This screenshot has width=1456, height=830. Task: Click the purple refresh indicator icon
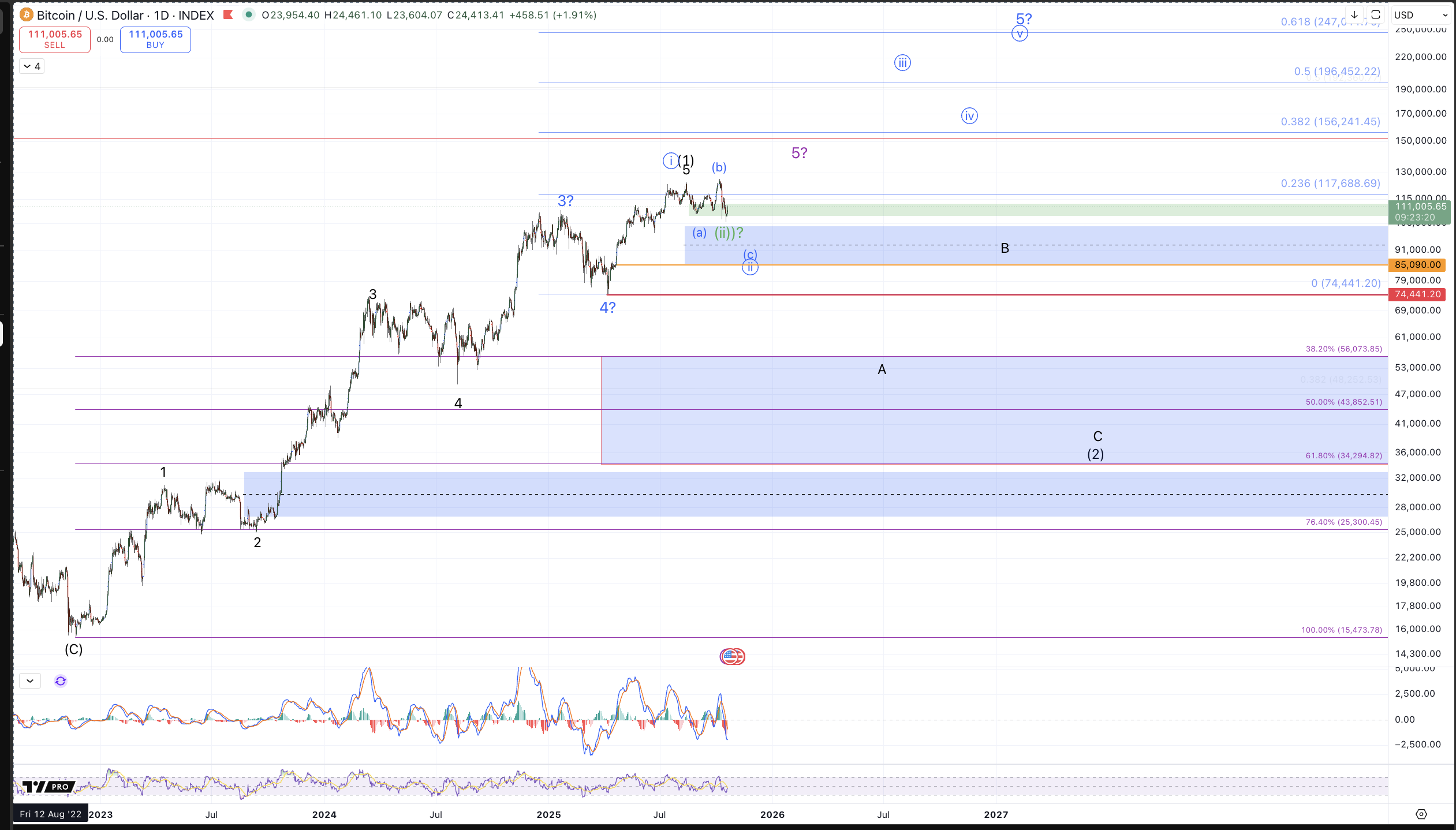pos(61,681)
